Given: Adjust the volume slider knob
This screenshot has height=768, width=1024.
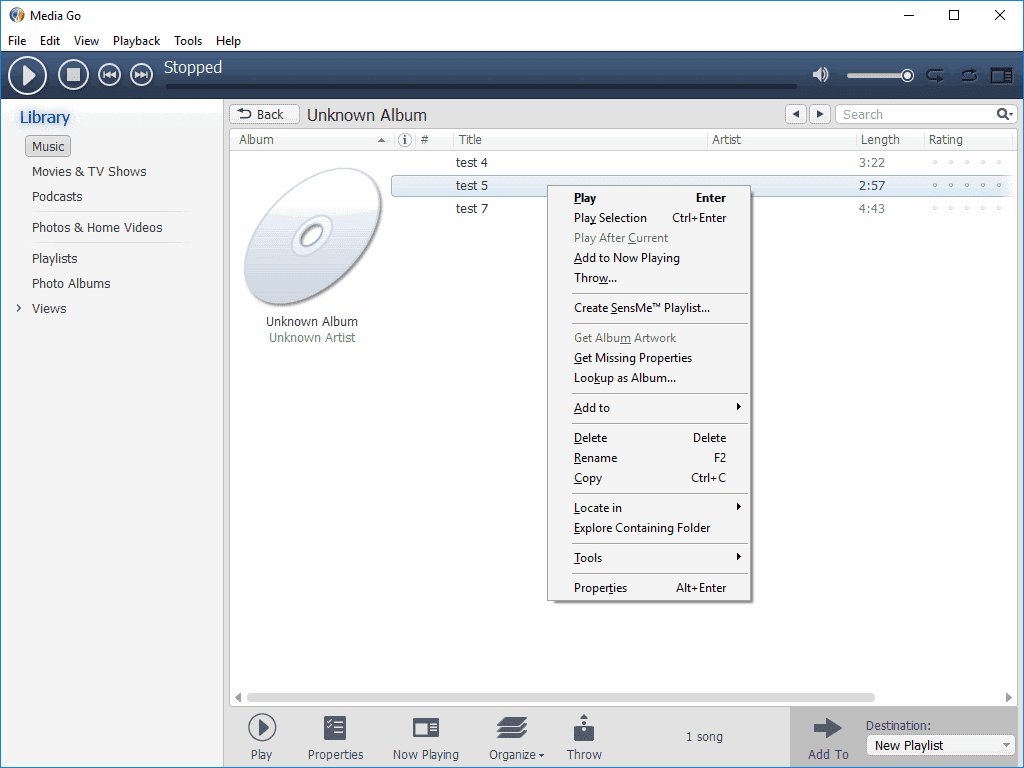Looking at the screenshot, I should (x=907, y=76).
